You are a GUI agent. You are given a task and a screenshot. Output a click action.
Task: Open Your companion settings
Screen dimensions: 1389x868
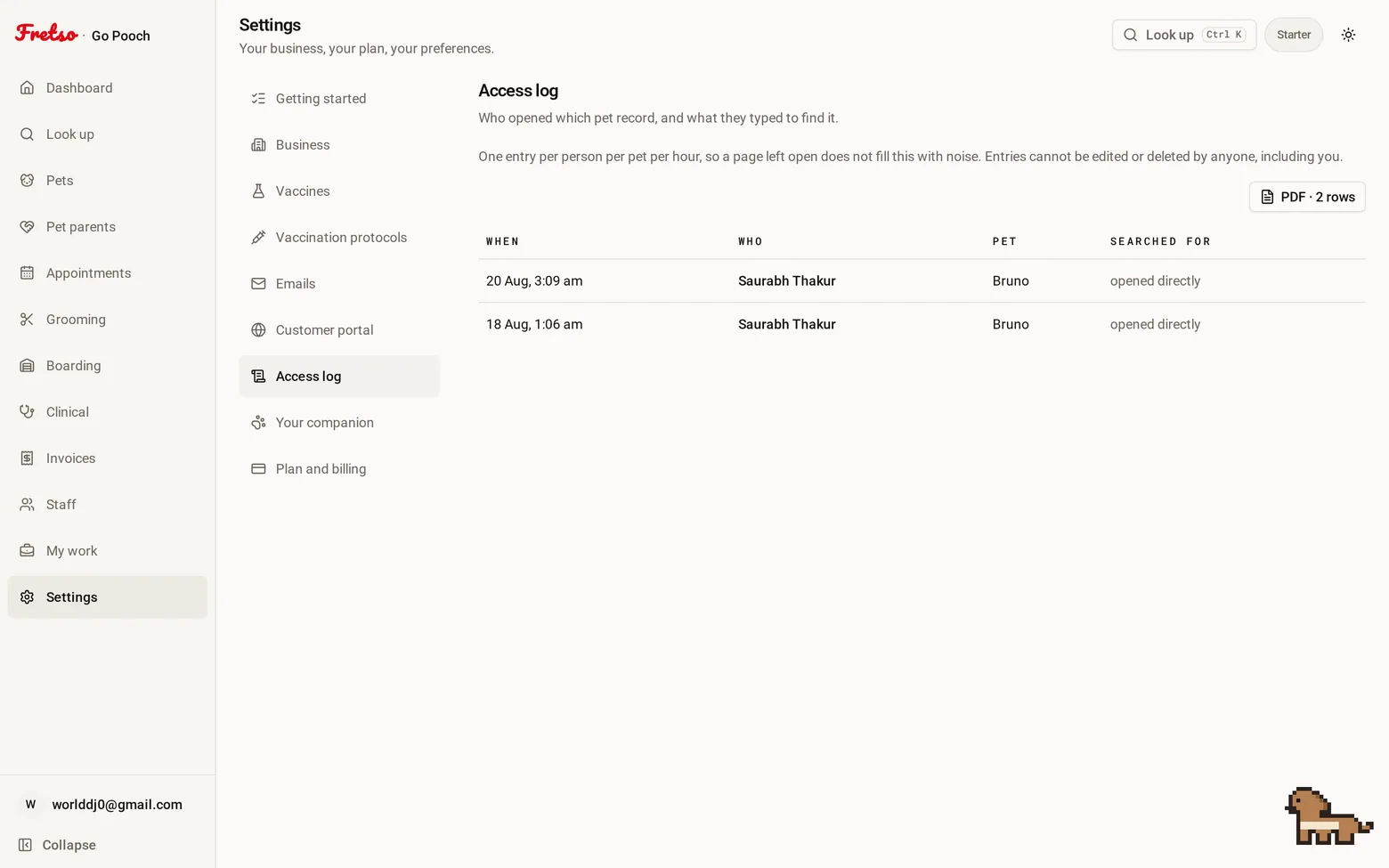click(x=339, y=423)
